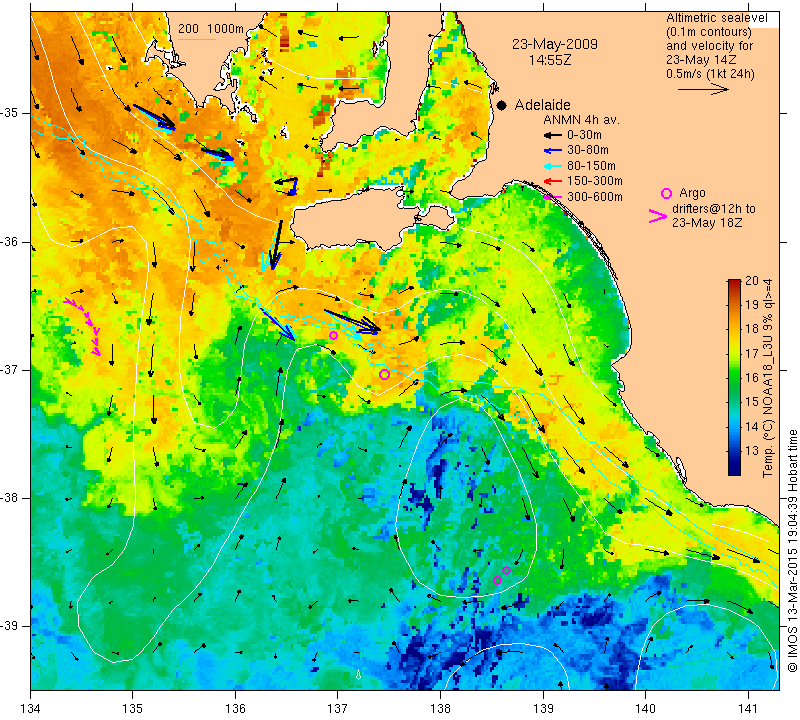This screenshot has width=800, height=720.
Task: Click the -39 latitude axis label
Action: pyautogui.click(x=10, y=626)
